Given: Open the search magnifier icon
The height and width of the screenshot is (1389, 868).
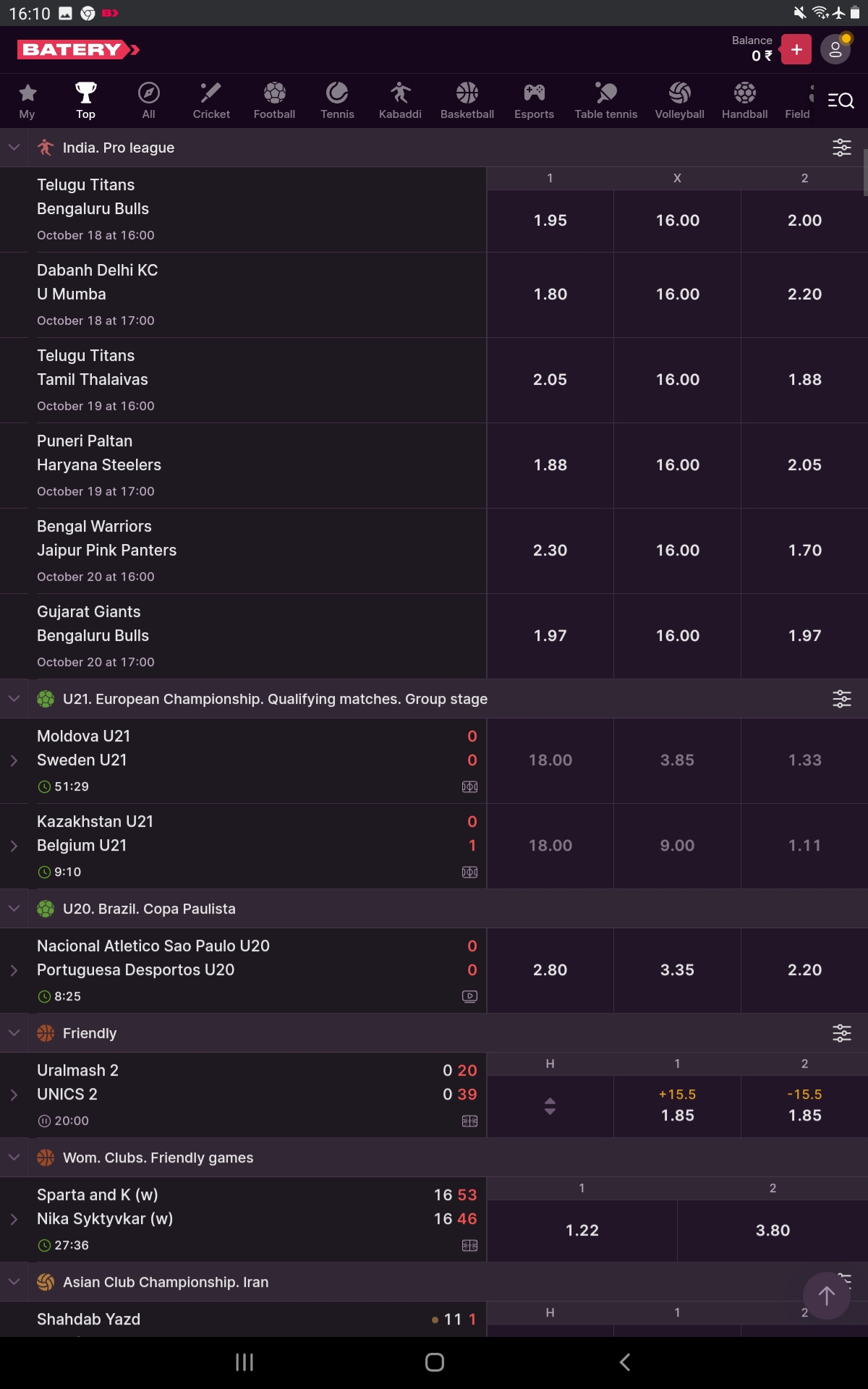Looking at the screenshot, I should tap(841, 100).
